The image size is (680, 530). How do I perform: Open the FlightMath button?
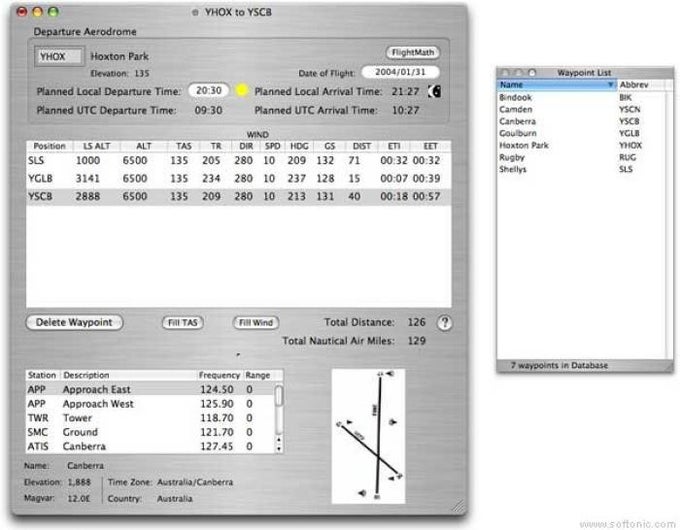413,52
